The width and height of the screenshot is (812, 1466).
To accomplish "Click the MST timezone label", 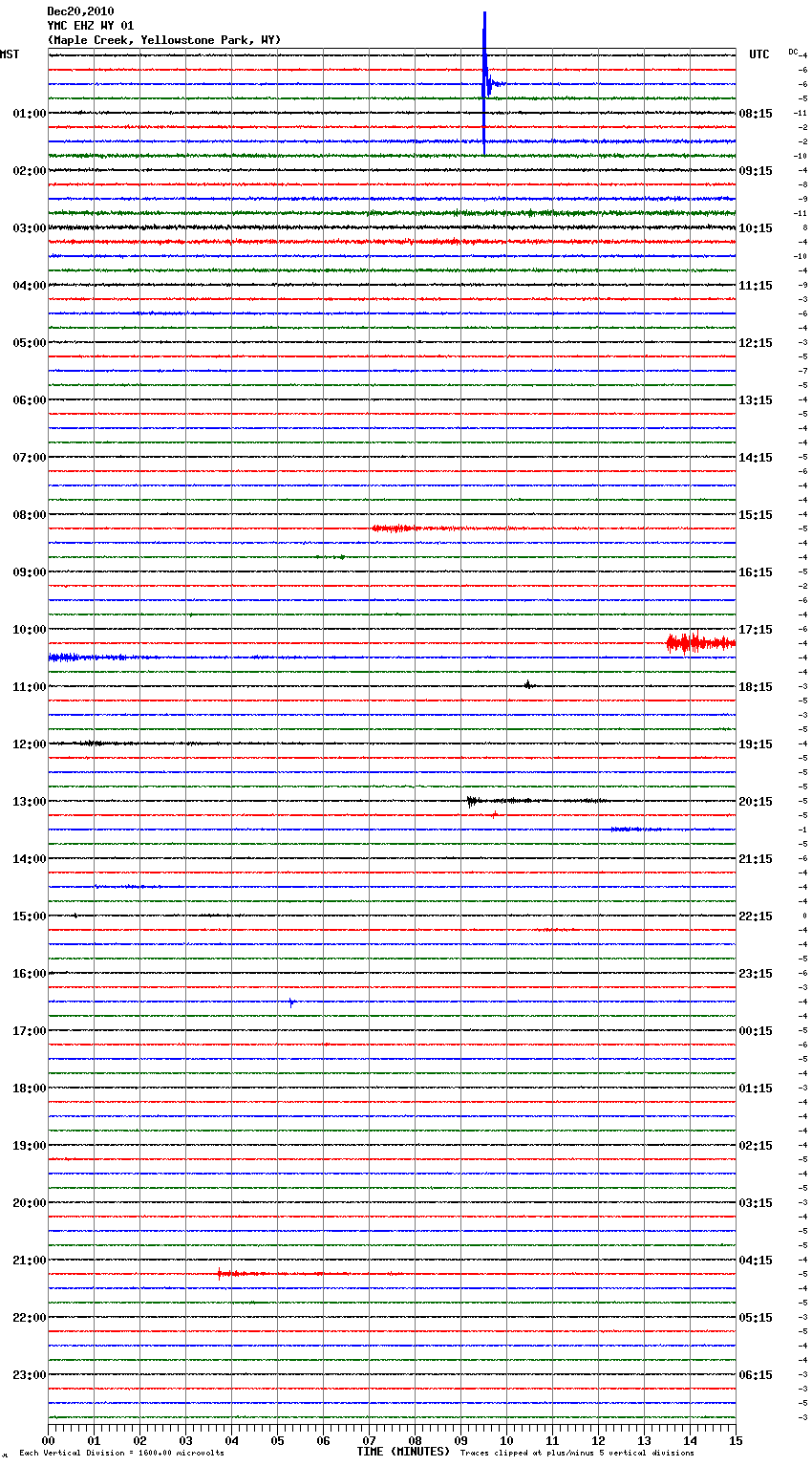I will (10, 54).
